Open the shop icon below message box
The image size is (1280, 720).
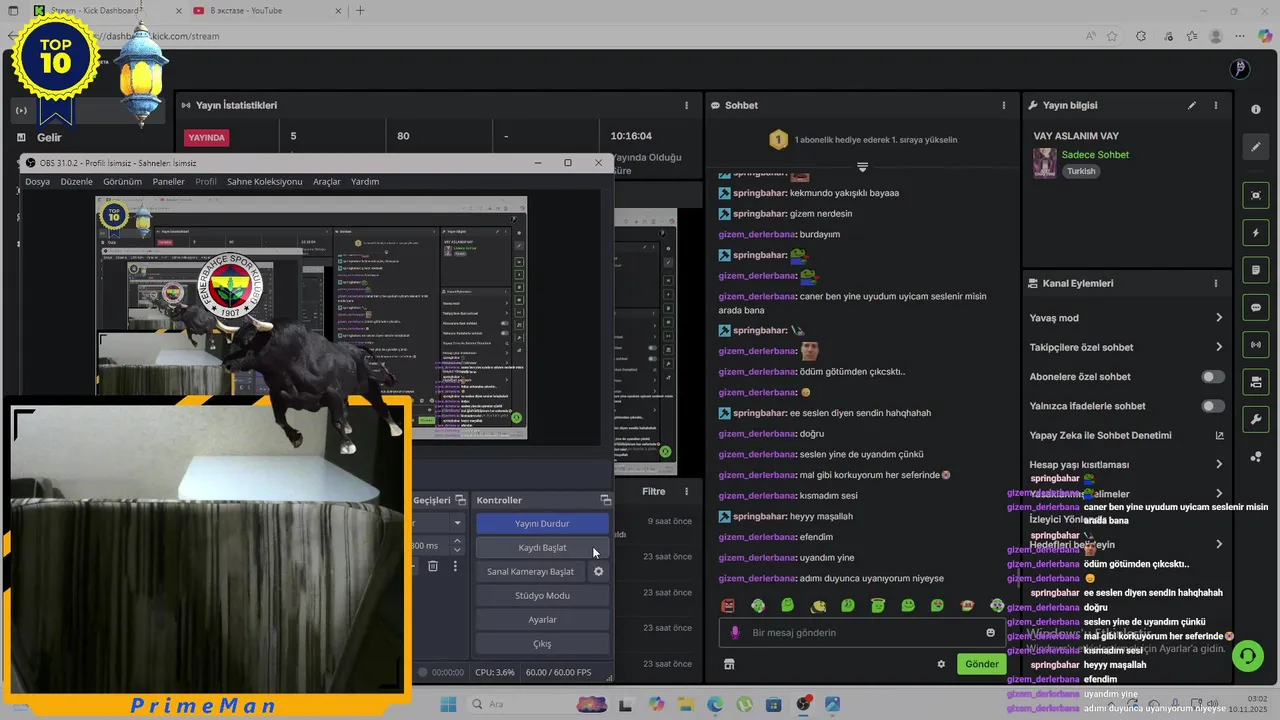[x=729, y=664]
